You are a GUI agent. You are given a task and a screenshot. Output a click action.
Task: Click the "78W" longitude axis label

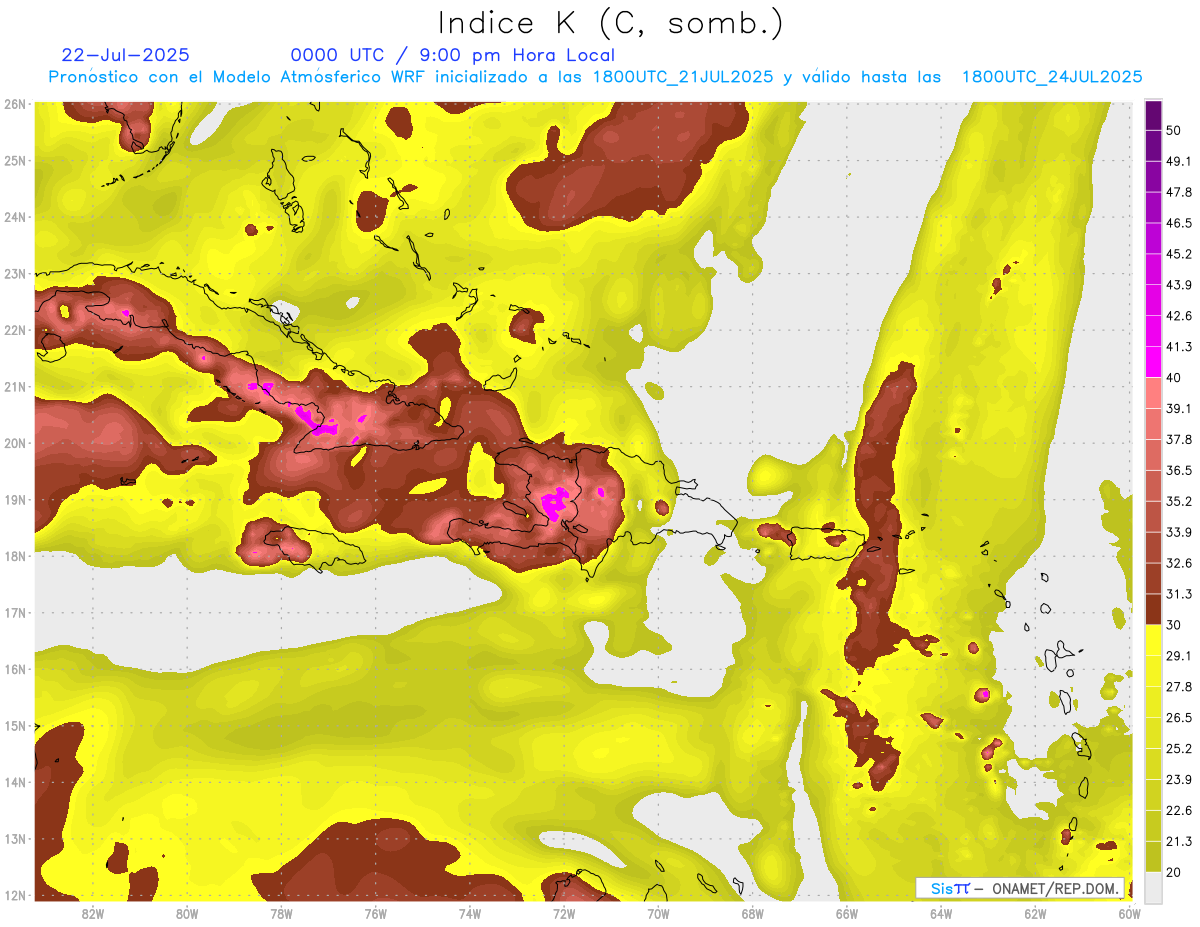click(x=281, y=914)
